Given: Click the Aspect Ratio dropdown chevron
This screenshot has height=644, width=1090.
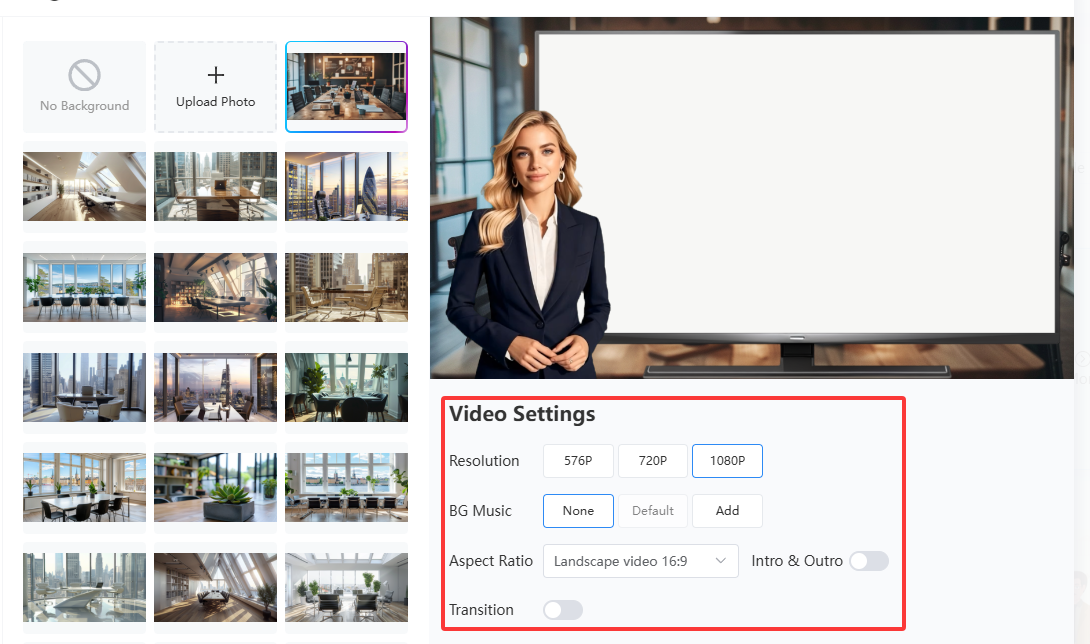Looking at the screenshot, I should point(721,561).
